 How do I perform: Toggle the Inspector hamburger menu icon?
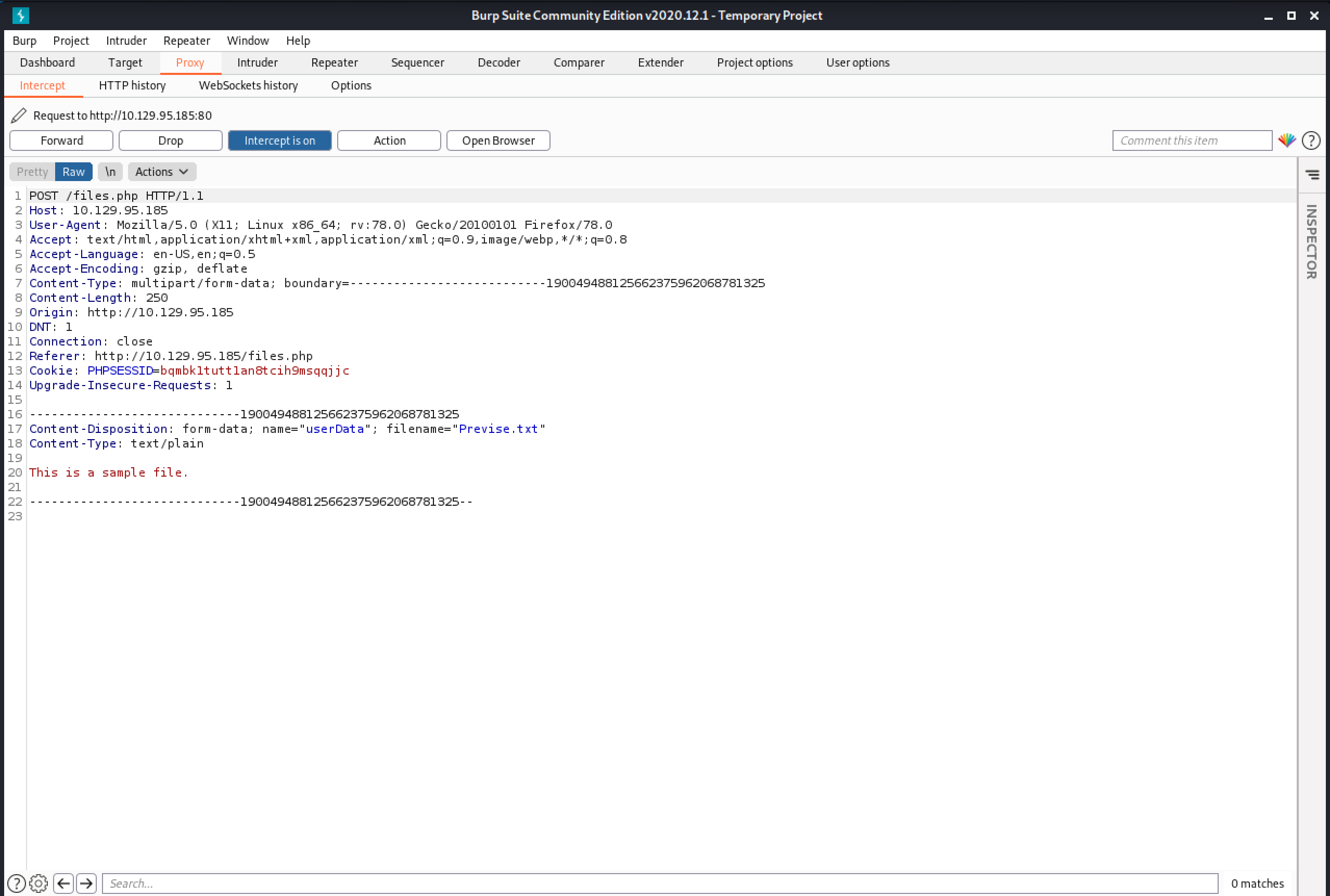coord(1312,174)
